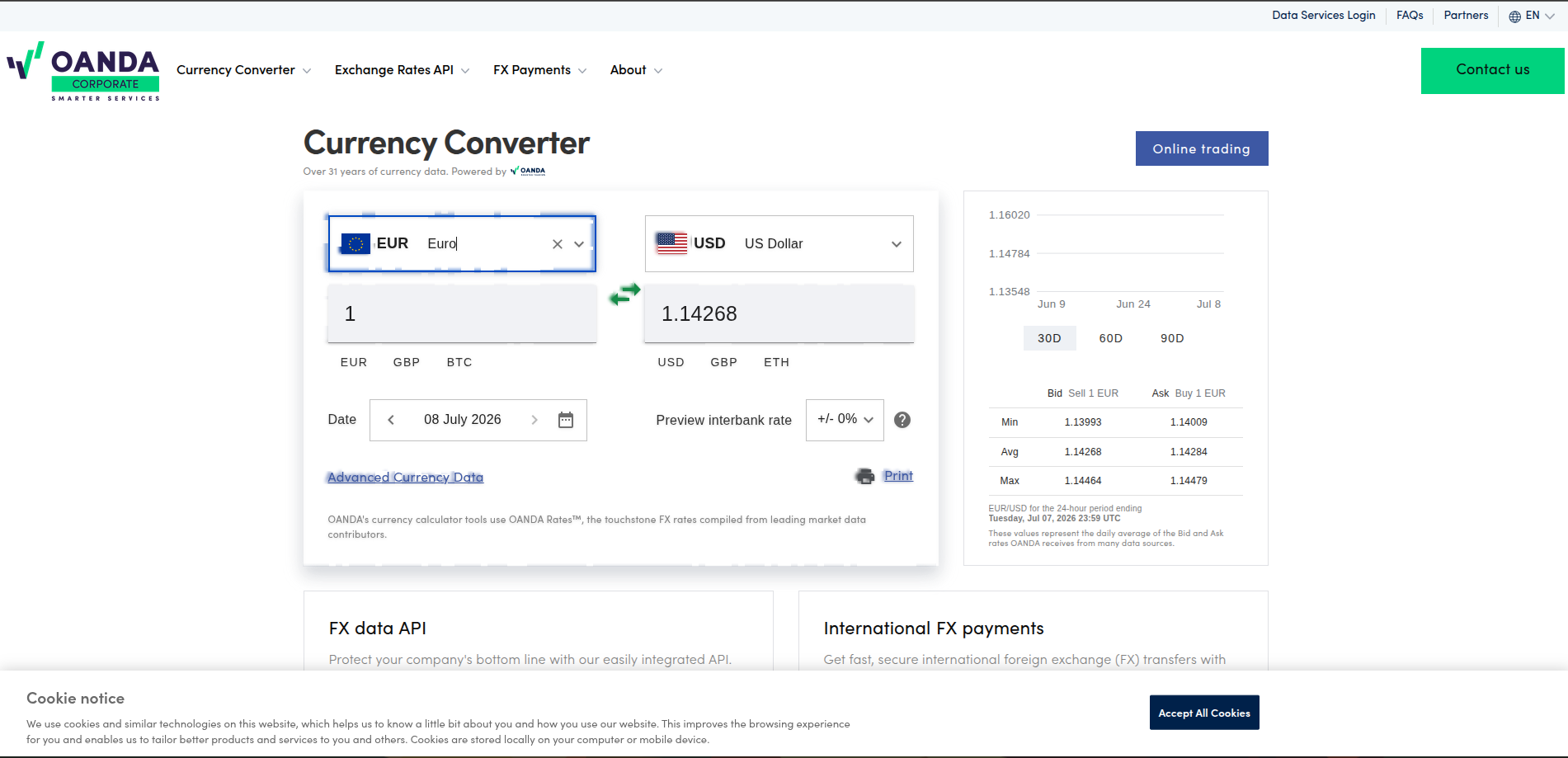Click the converted amount field 1.14268
The image size is (1568, 758).
click(x=779, y=313)
